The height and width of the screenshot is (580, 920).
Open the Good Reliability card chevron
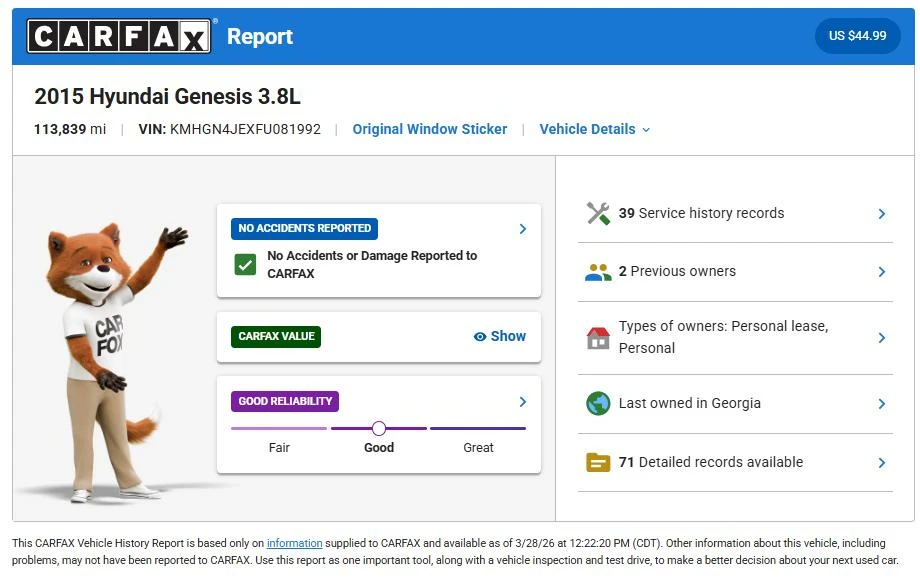523,402
